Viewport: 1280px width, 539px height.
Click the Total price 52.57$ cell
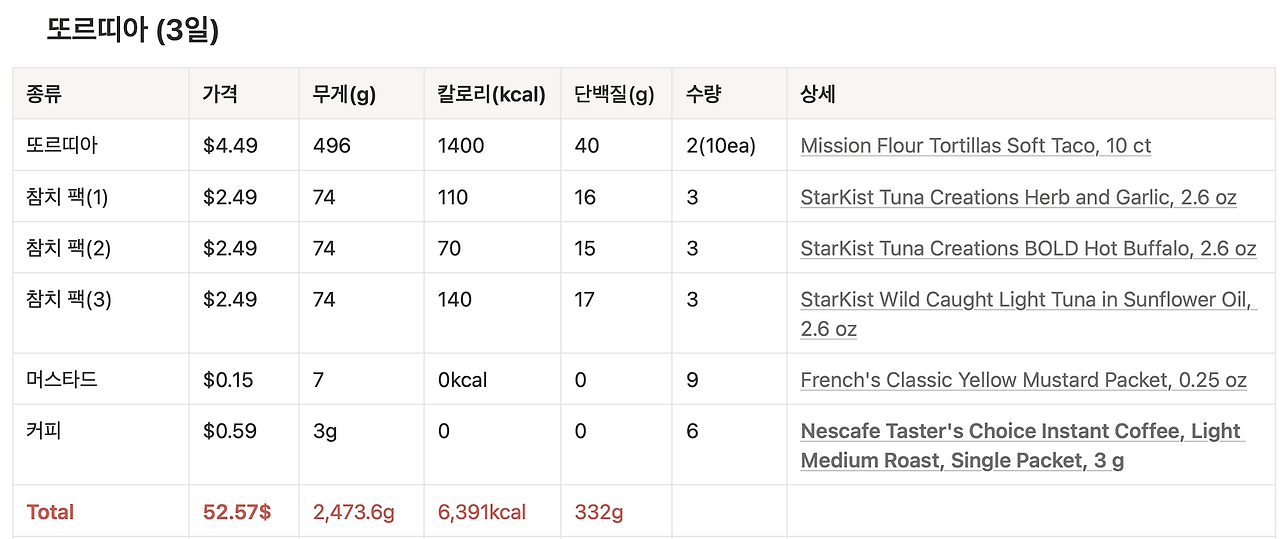click(237, 512)
